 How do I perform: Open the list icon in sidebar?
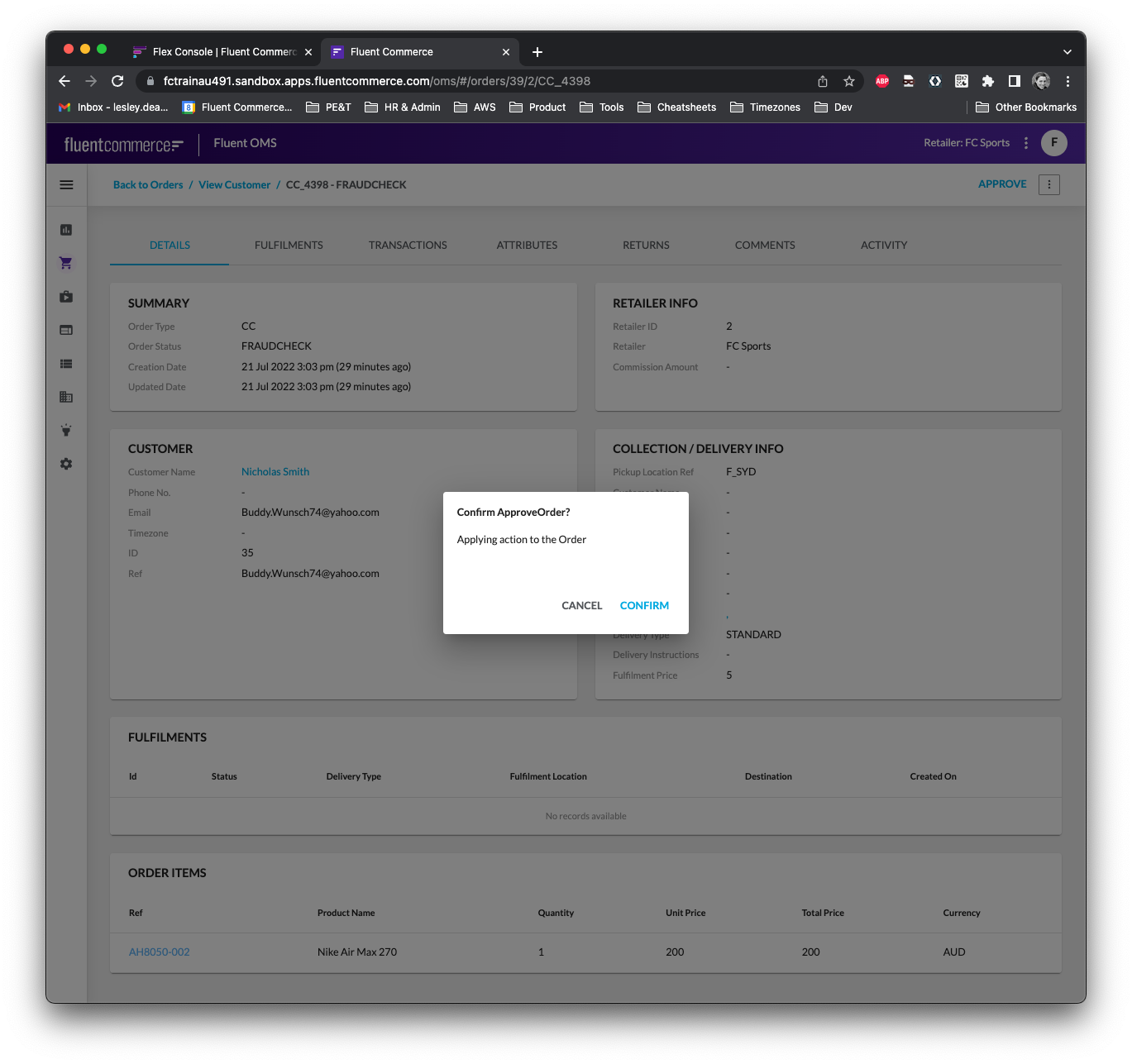click(66, 364)
